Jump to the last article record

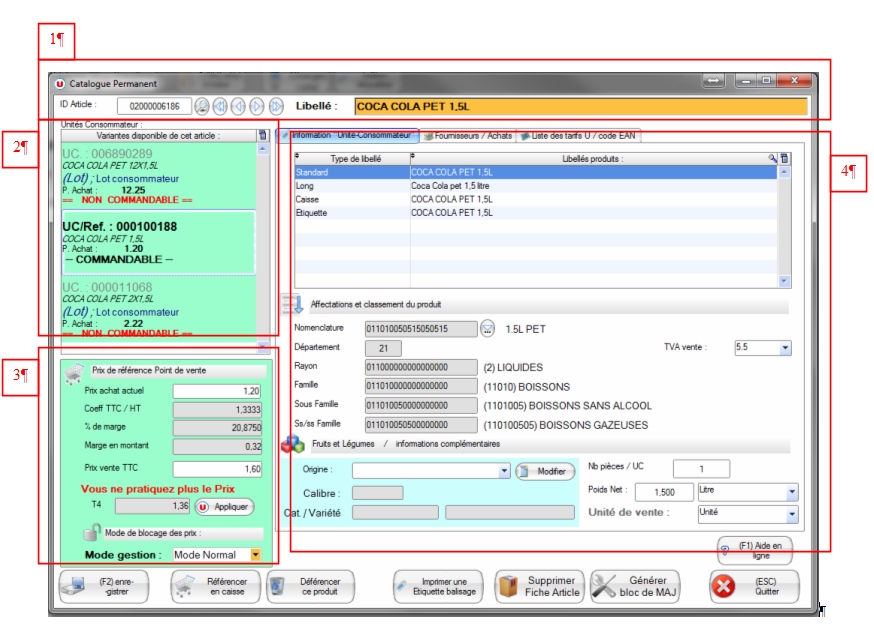coord(275,106)
